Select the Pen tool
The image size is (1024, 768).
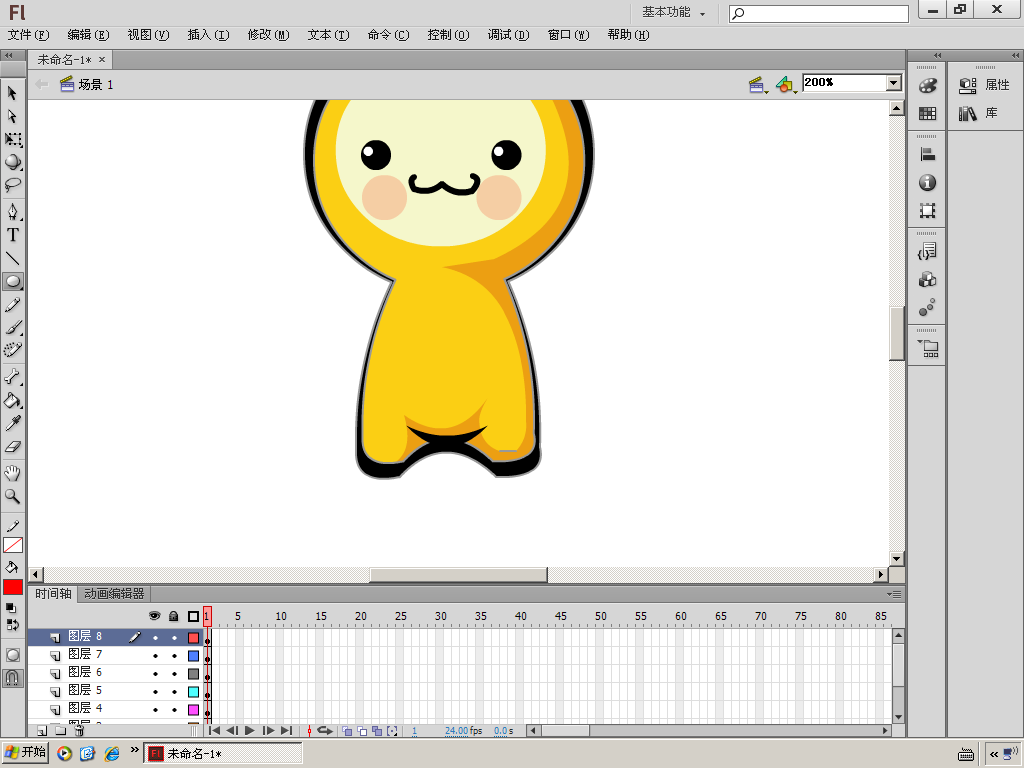12,212
